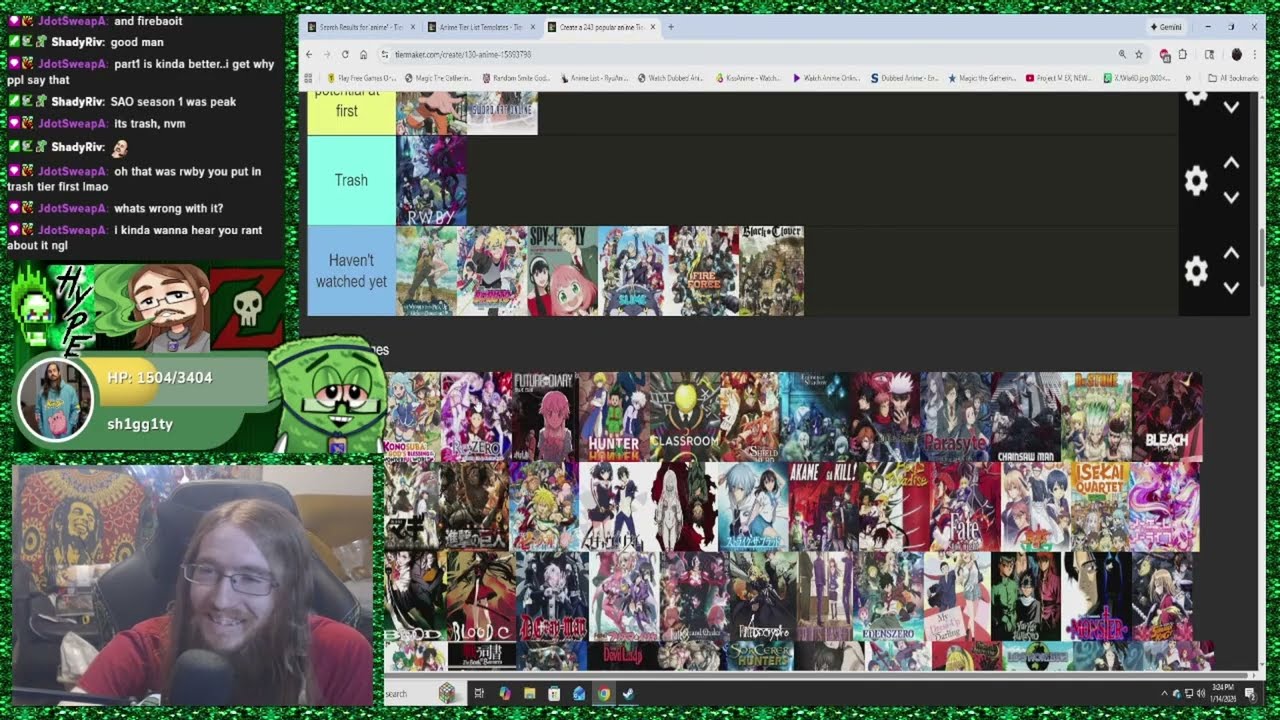Open Copilot from the taskbar

(x=504, y=693)
